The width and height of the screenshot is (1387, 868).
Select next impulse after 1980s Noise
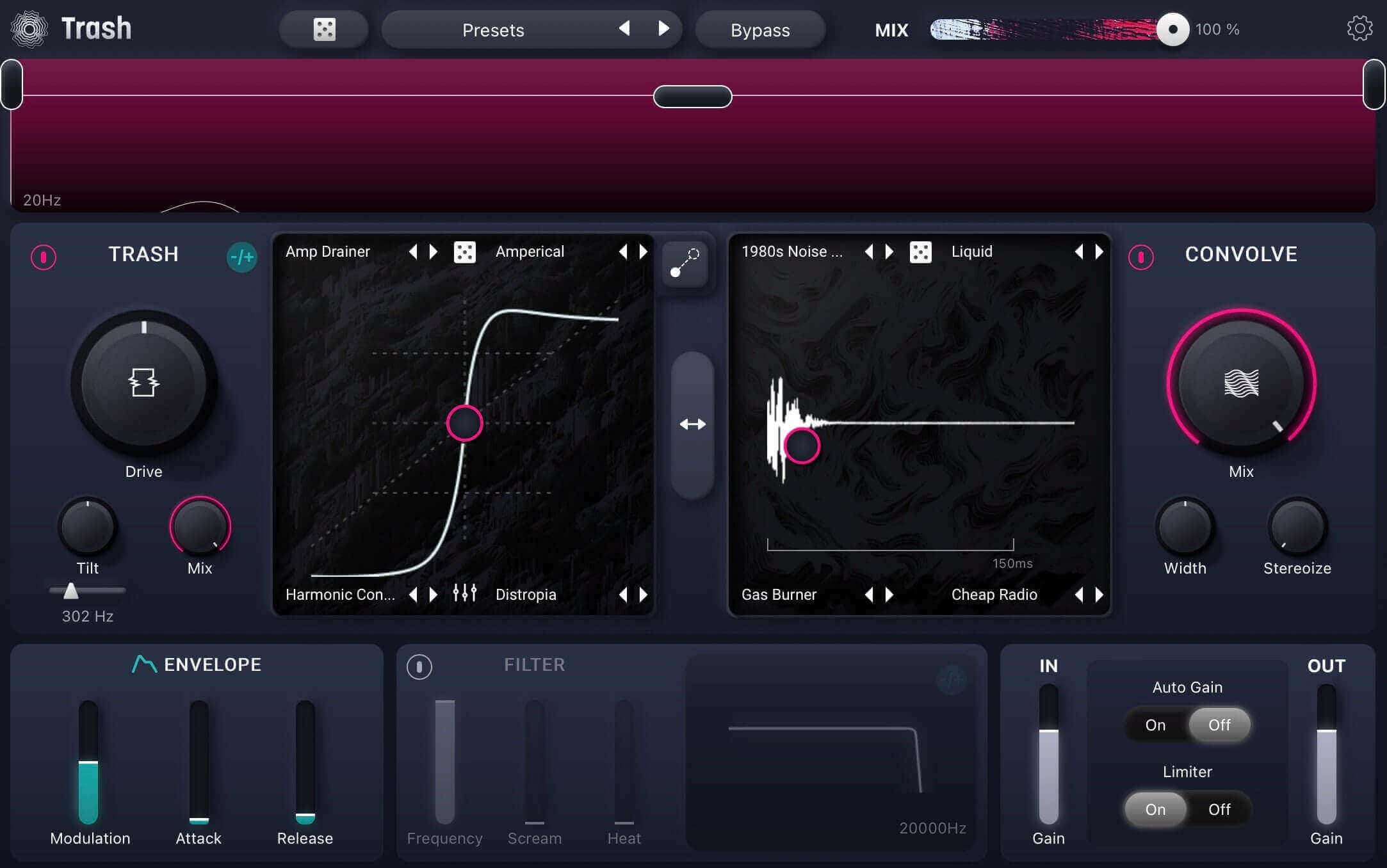889,252
